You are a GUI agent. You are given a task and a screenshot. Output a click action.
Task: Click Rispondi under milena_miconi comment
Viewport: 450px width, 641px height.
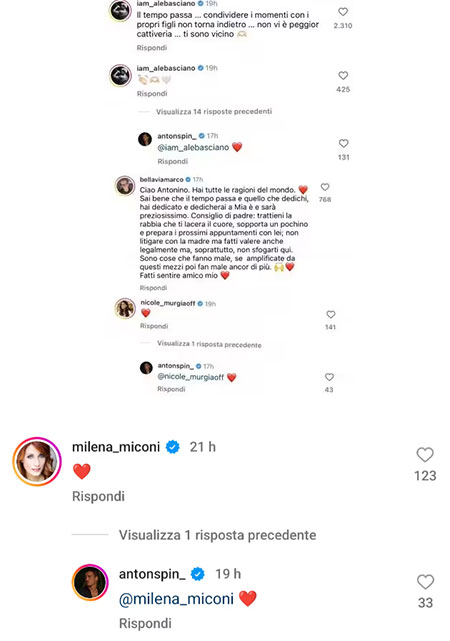point(98,496)
